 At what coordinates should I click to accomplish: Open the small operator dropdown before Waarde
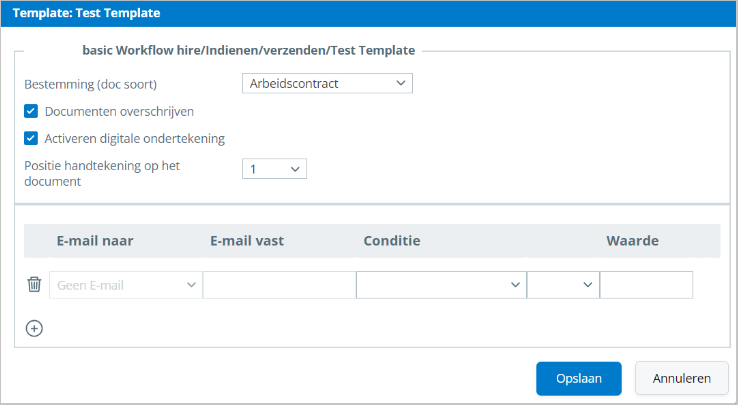pos(563,285)
